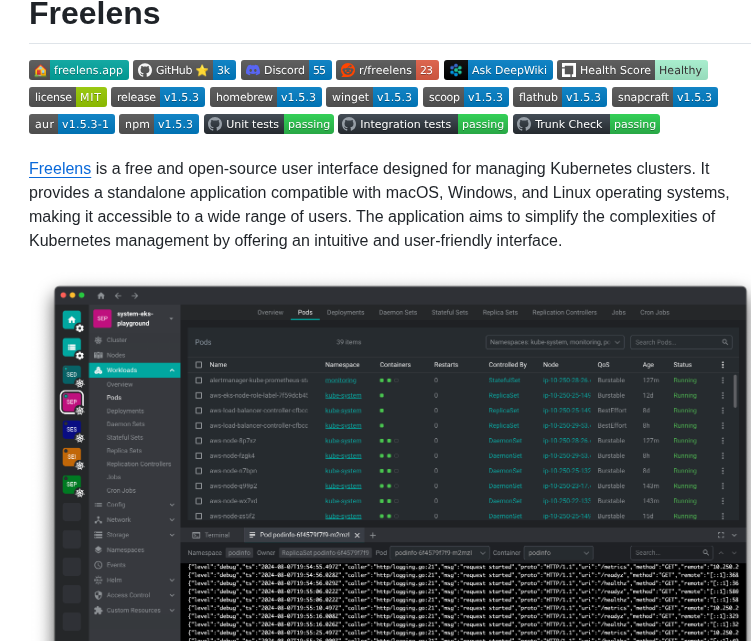The image size is (751, 641).
Task: Open the Ask DeepWiki badge
Action: (498, 70)
